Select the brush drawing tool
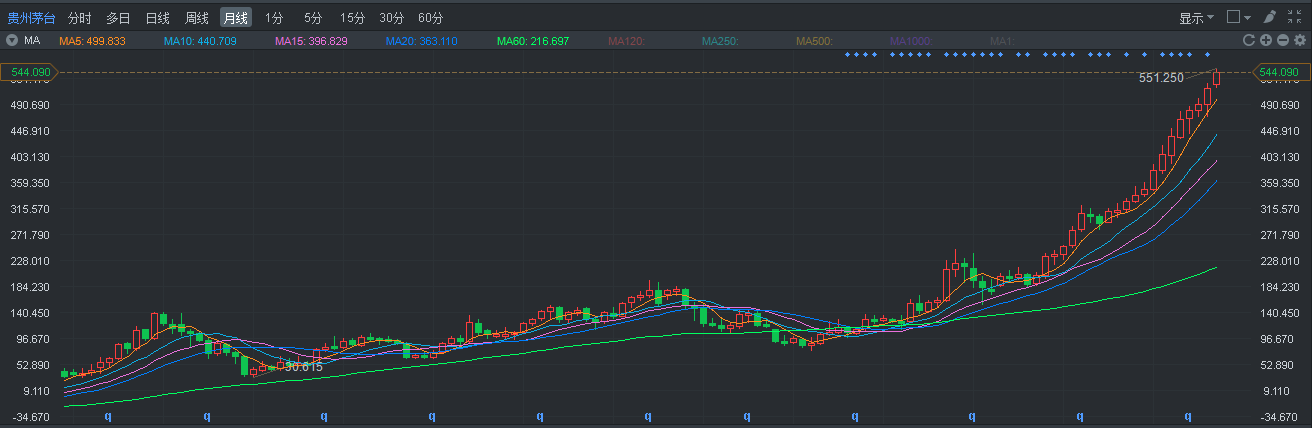The width and height of the screenshot is (1312, 428). [x=1270, y=17]
